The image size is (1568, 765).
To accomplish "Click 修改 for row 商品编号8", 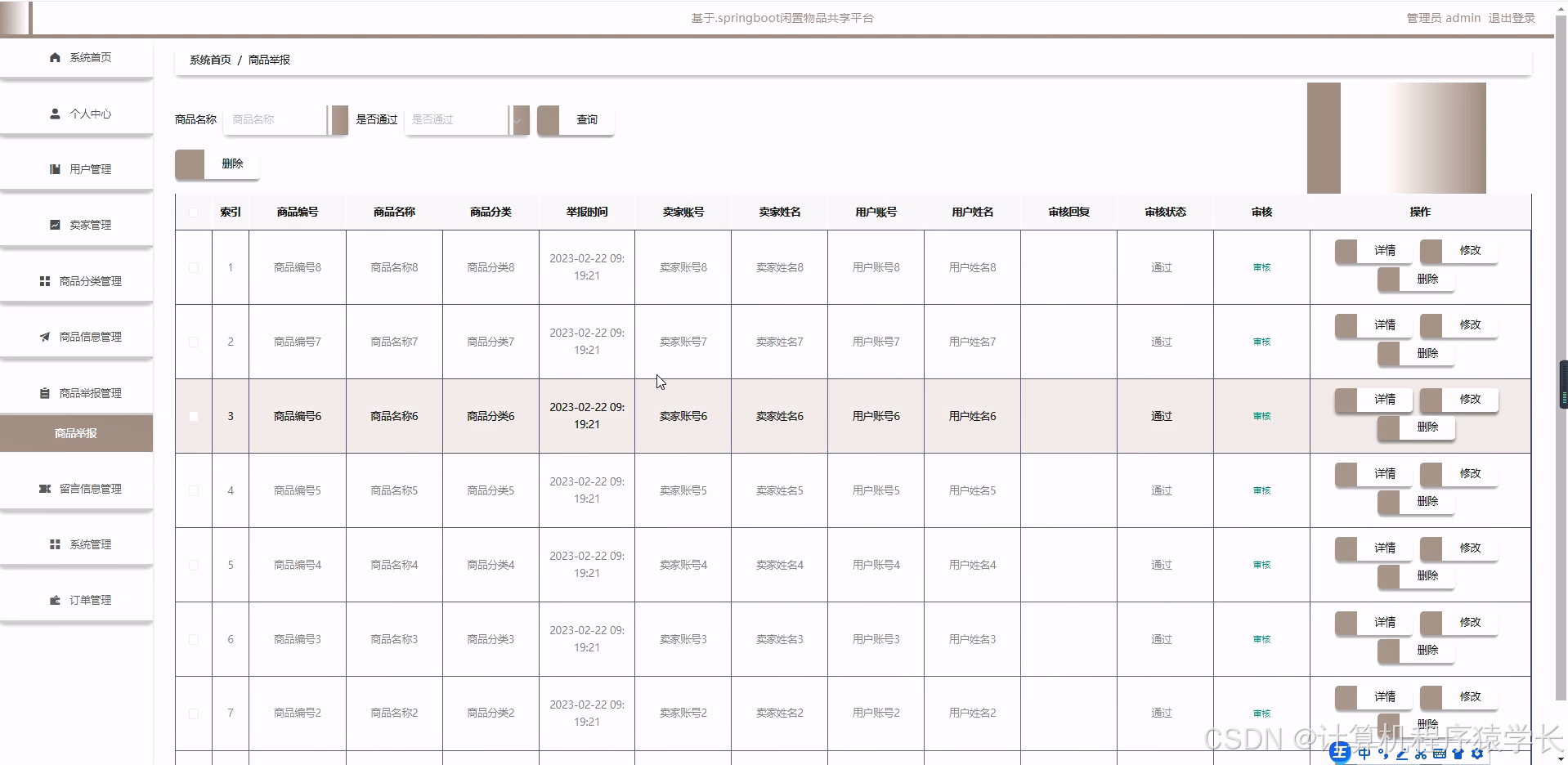I will 1459,251.
